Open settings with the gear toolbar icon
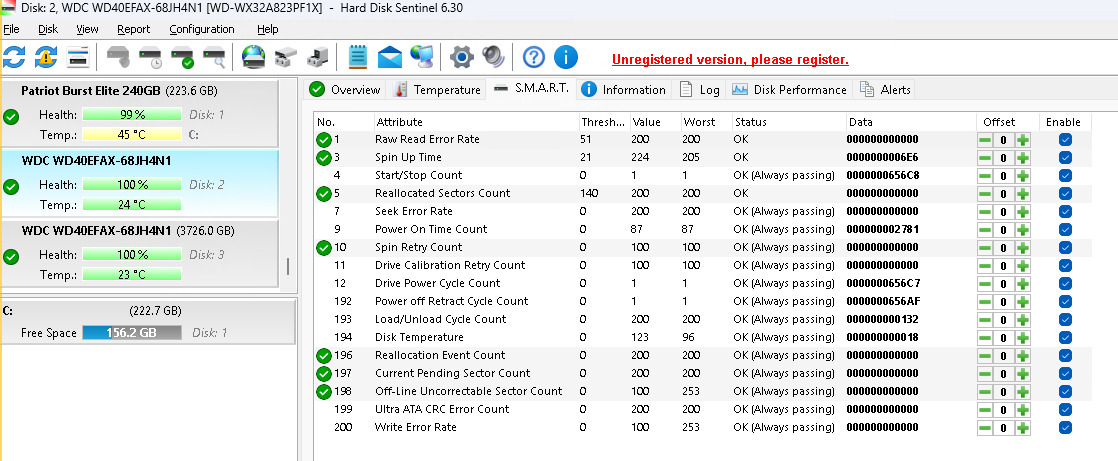This screenshot has width=1118, height=461. [x=462, y=57]
